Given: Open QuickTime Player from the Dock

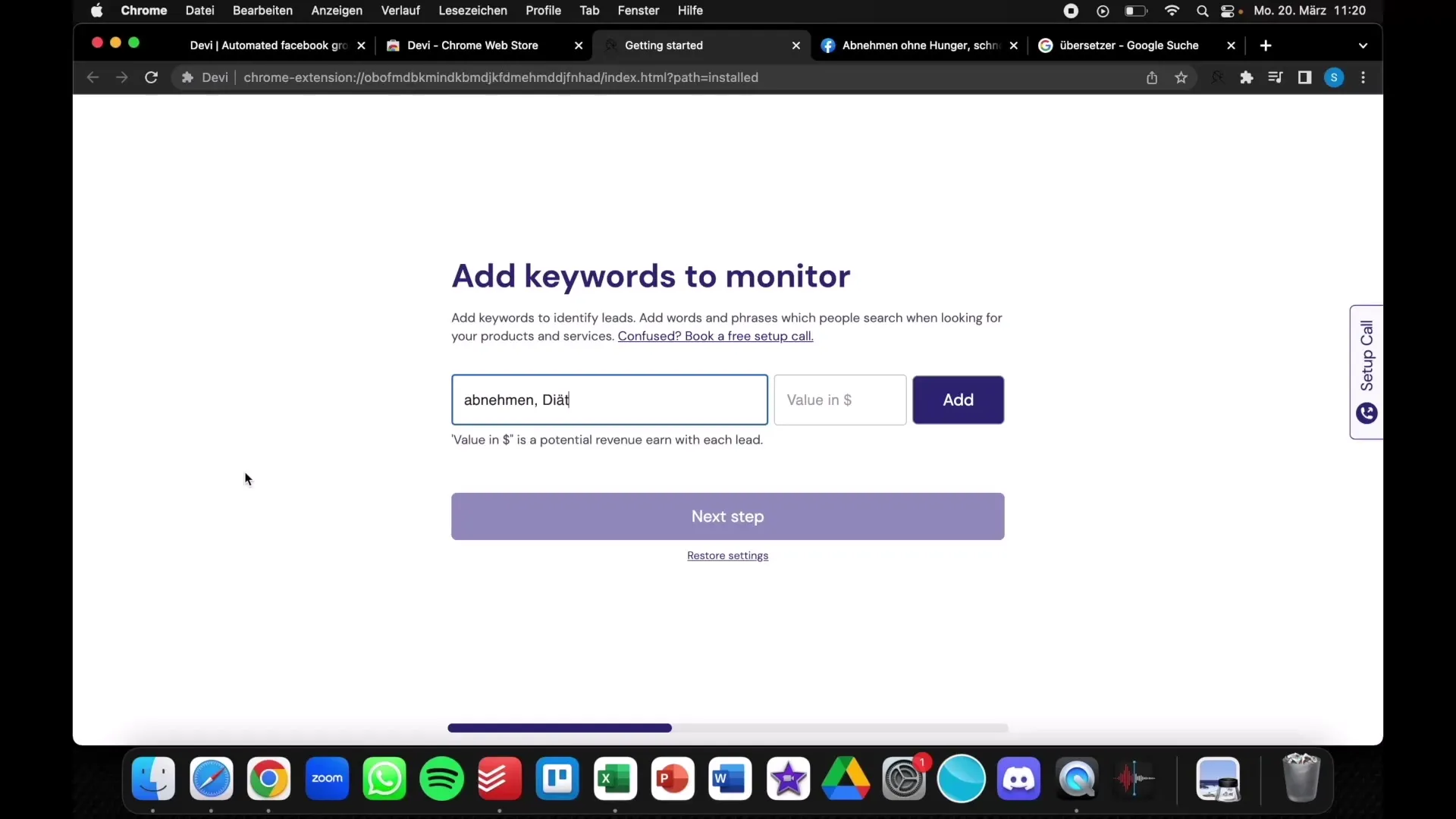Looking at the screenshot, I should (1077, 779).
